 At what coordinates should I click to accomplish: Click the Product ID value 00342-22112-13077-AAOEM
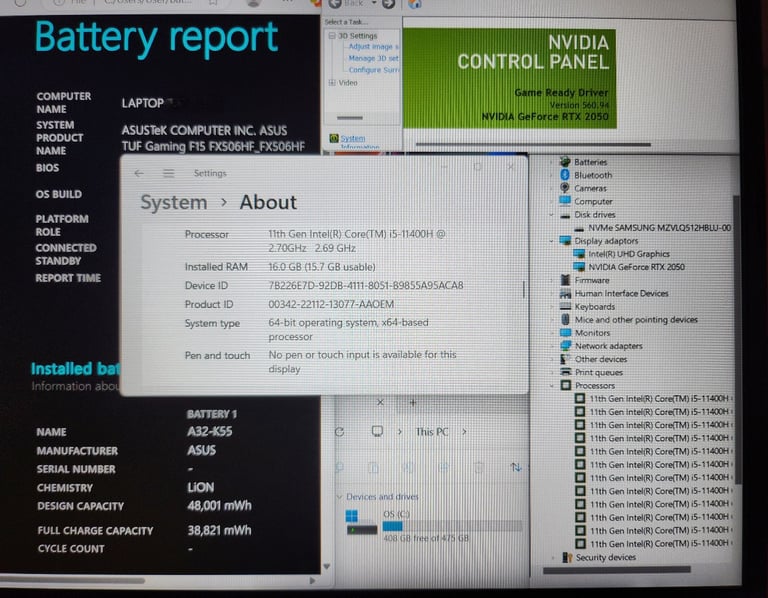(331, 304)
